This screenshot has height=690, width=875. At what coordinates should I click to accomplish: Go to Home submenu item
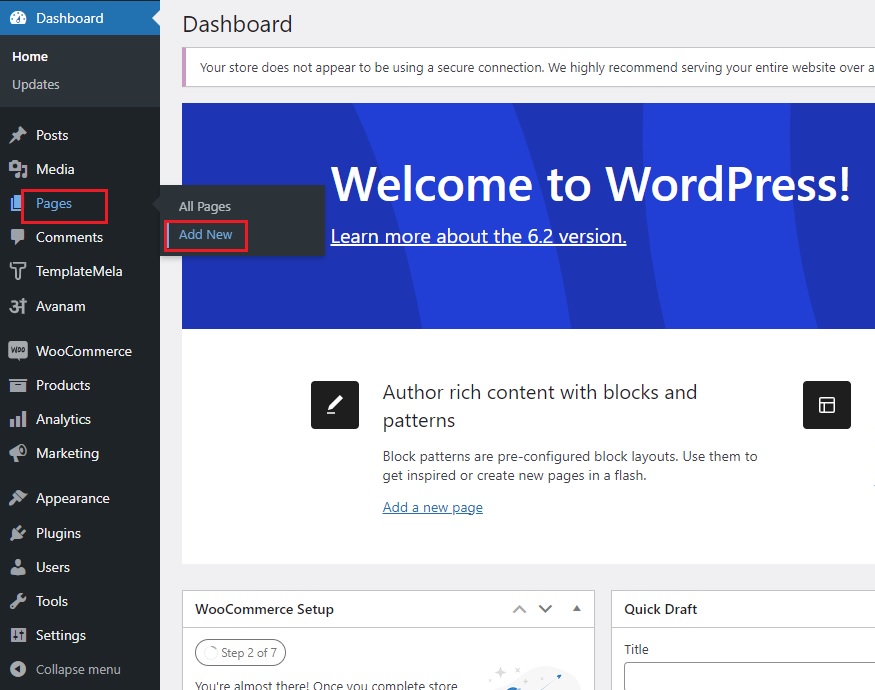30,56
